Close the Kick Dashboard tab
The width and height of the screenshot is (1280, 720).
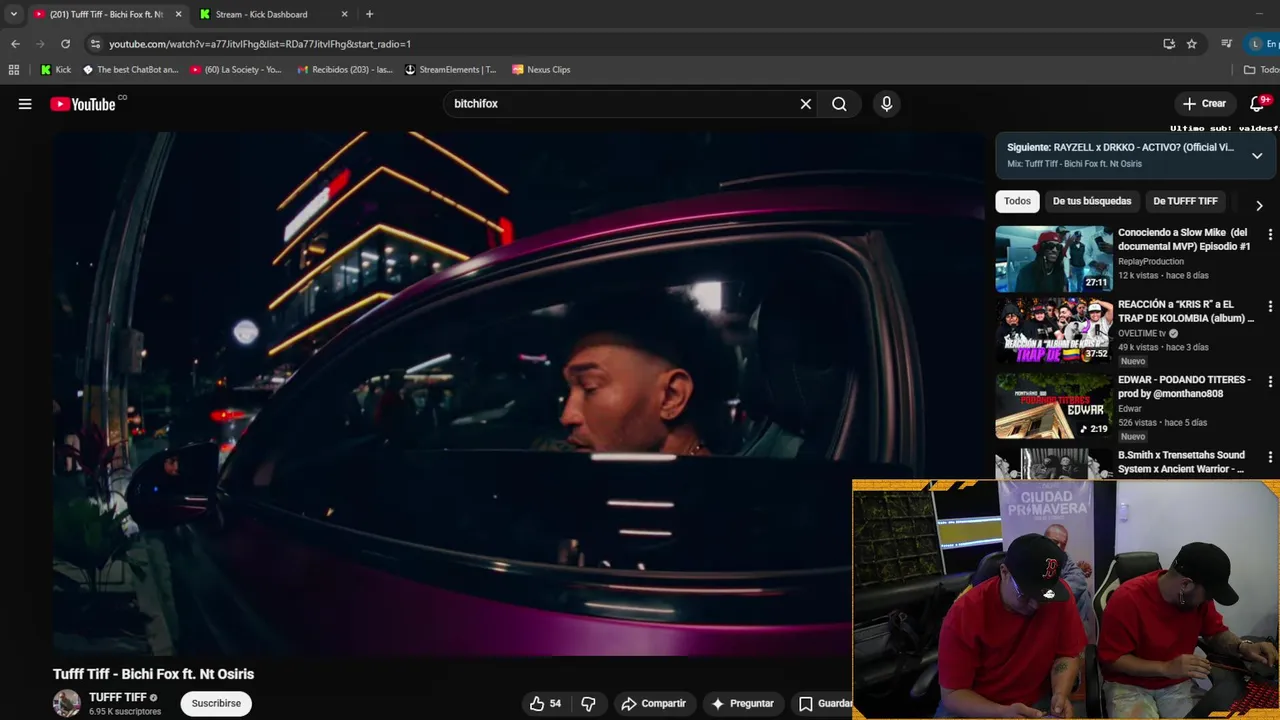[344, 14]
